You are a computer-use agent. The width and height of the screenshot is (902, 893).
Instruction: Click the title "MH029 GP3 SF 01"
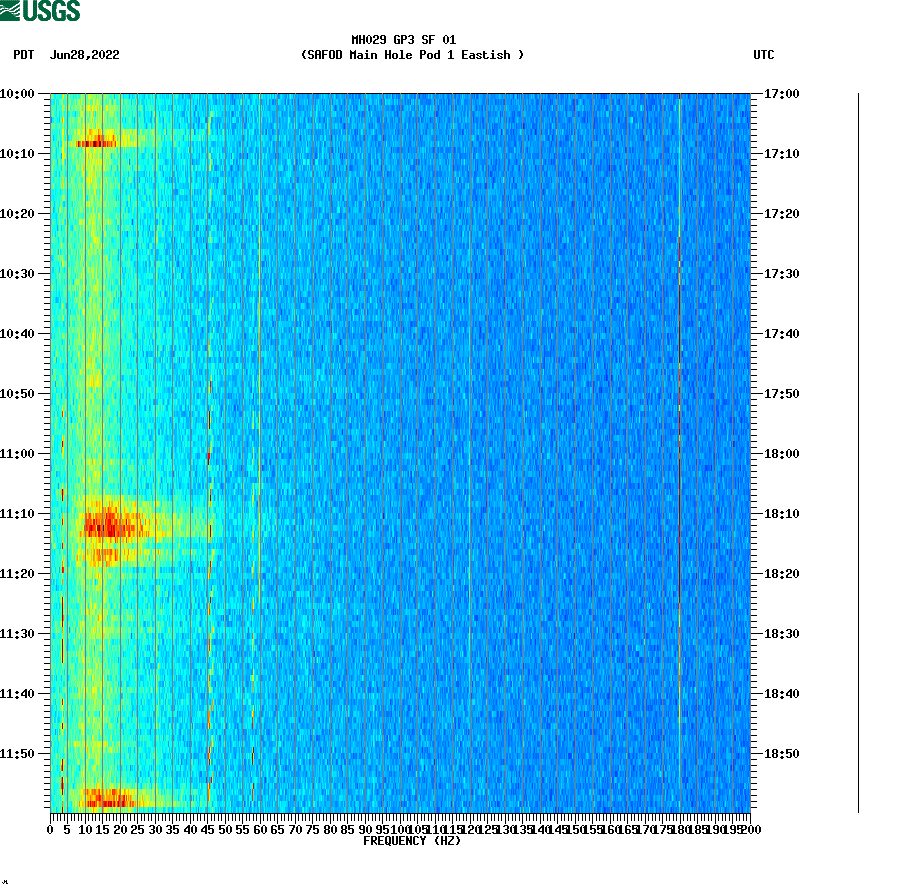point(403,41)
